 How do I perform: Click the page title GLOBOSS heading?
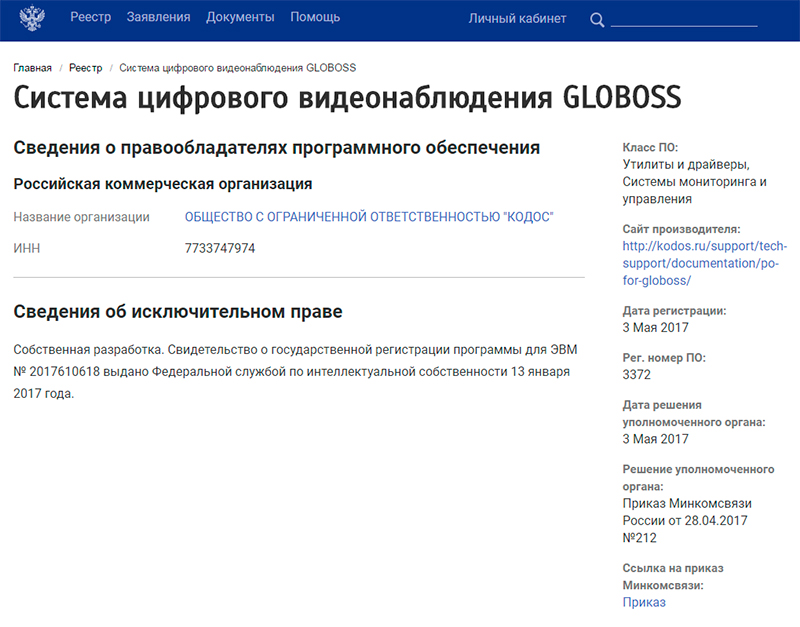[x=347, y=97]
